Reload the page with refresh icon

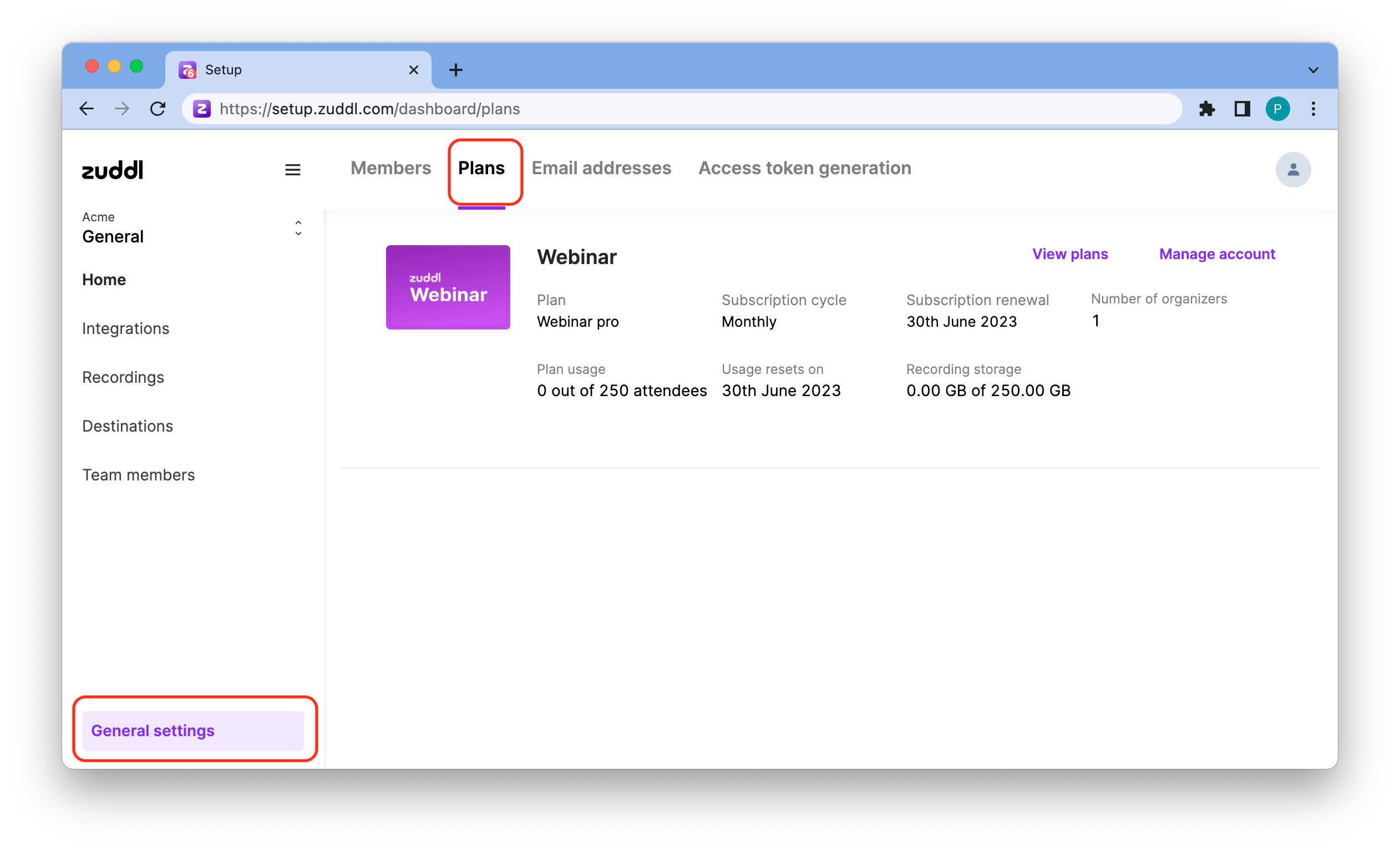coord(158,109)
